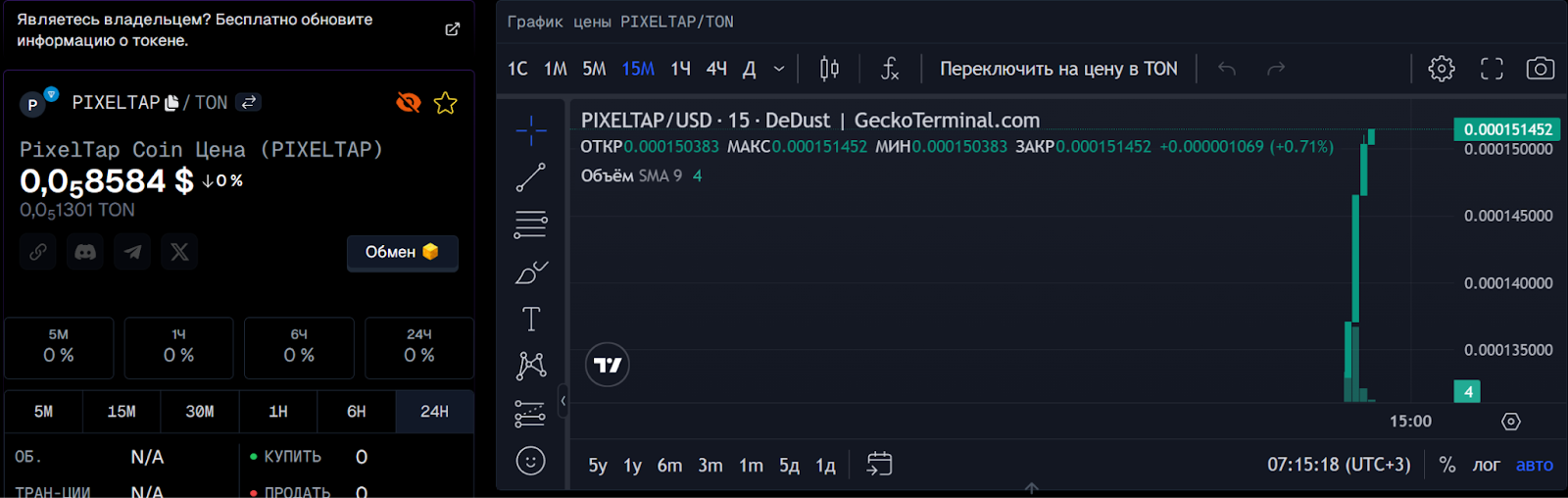
Task: Select the text annotation tool
Action: tap(531, 319)
